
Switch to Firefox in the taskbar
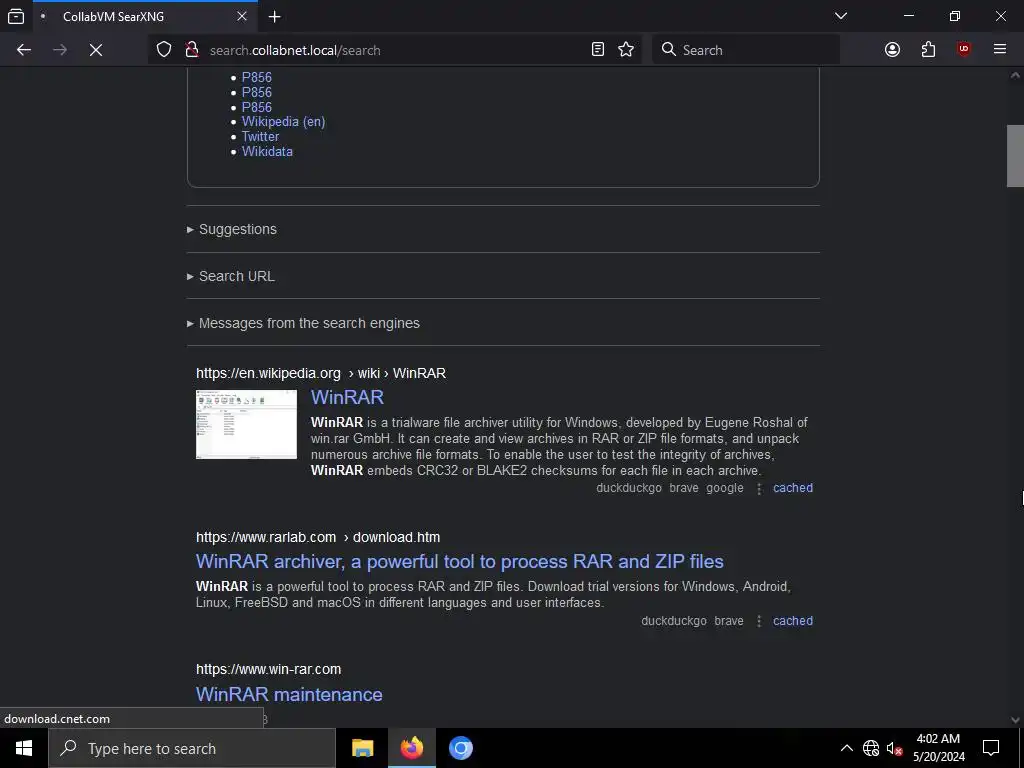(411, 748)
